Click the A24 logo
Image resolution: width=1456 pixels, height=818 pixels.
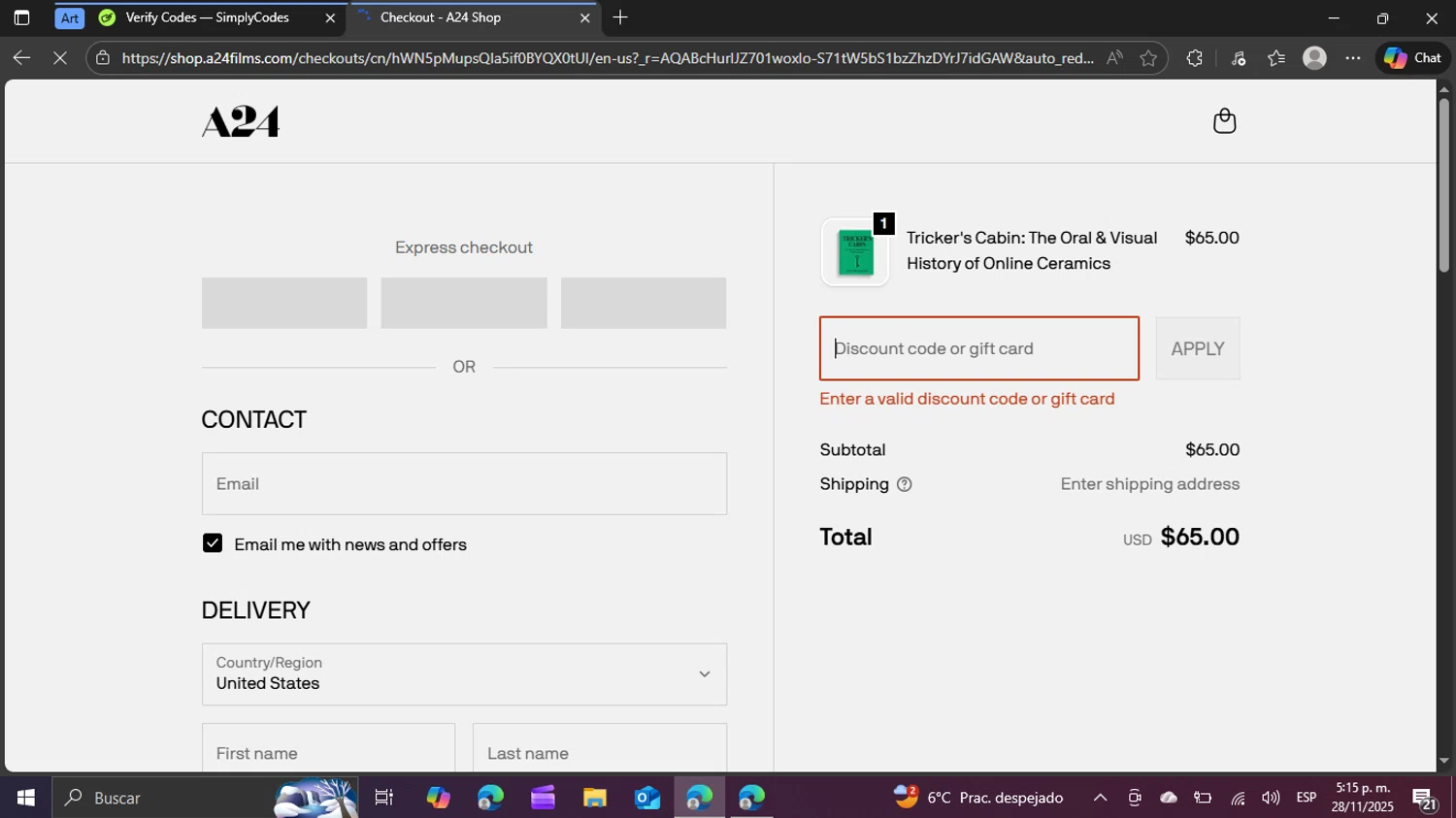click(241, 121)
